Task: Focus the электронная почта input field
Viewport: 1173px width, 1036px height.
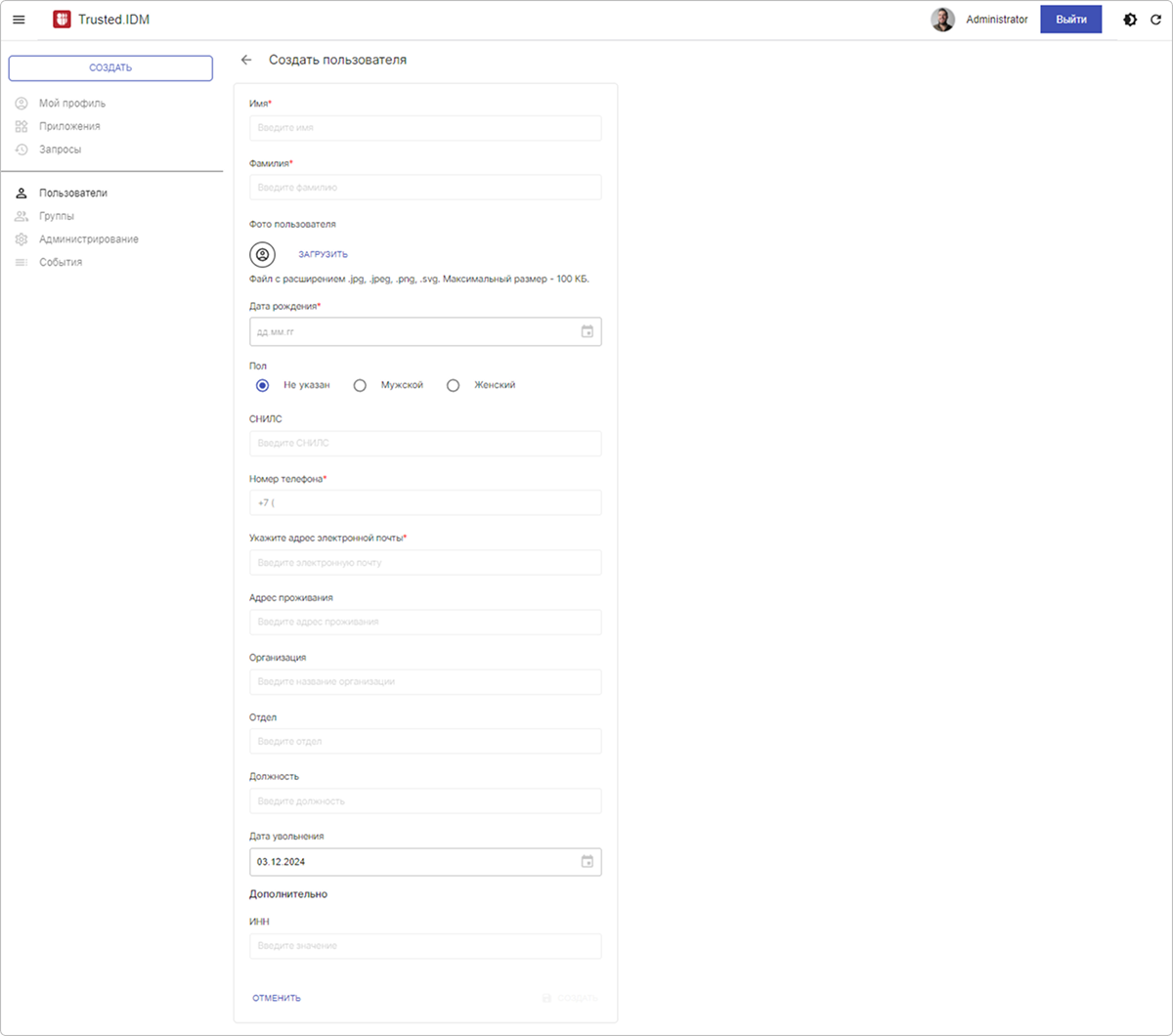Action: click(x=425, y=562)
